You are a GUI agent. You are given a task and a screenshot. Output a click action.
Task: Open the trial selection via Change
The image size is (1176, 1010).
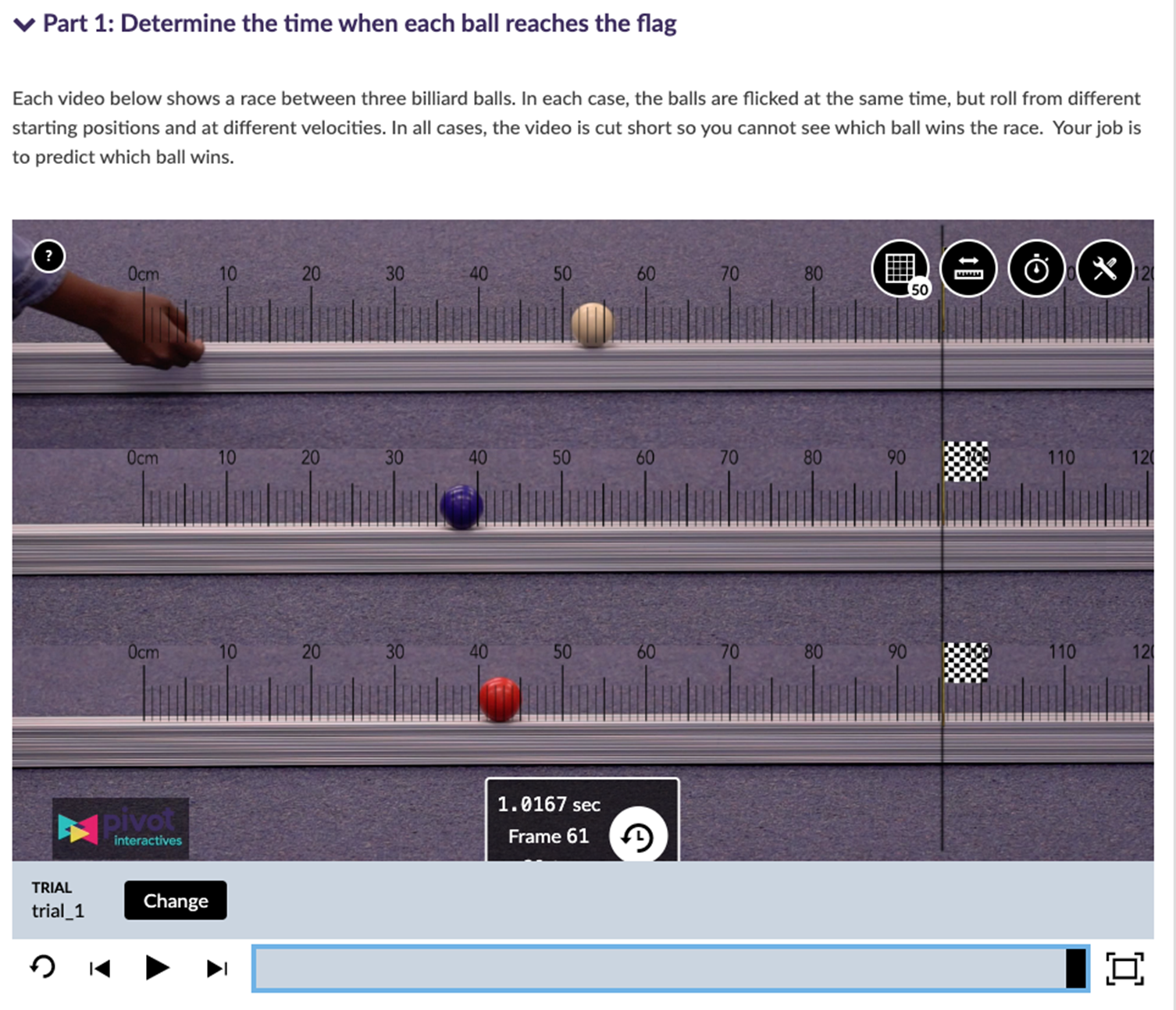175,900
